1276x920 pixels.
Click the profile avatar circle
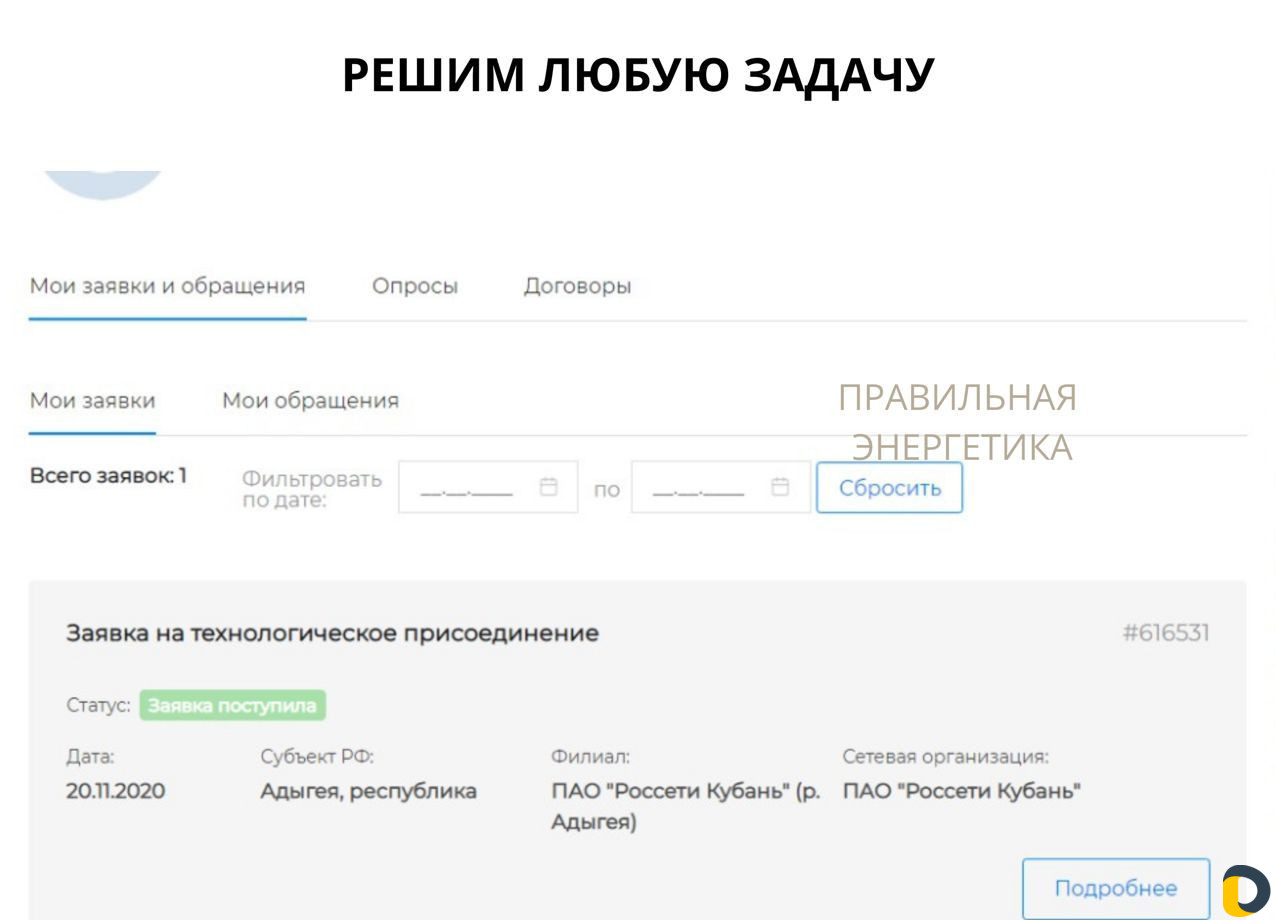click(104, 184)
